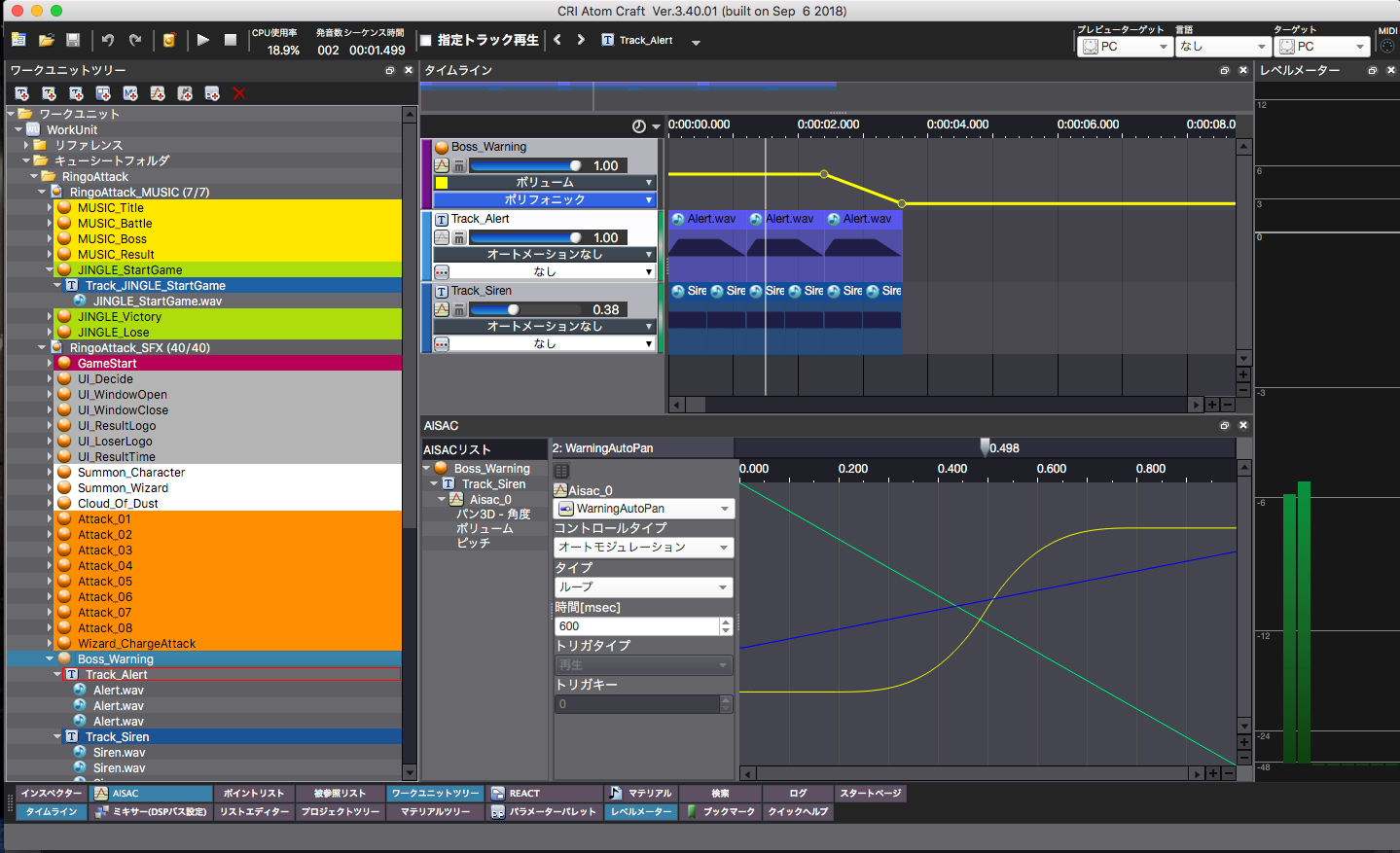Click the clock icon above the timeline tracks
The width and height of the screenshot is (1400, 853).
[638, 126]
